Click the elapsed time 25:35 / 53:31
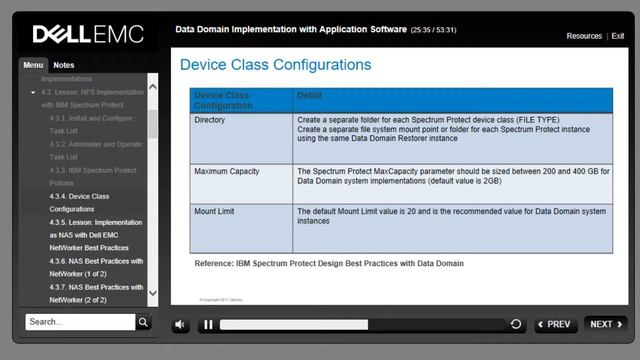Viewport: 640px width, 360px height. pos(433,30)
